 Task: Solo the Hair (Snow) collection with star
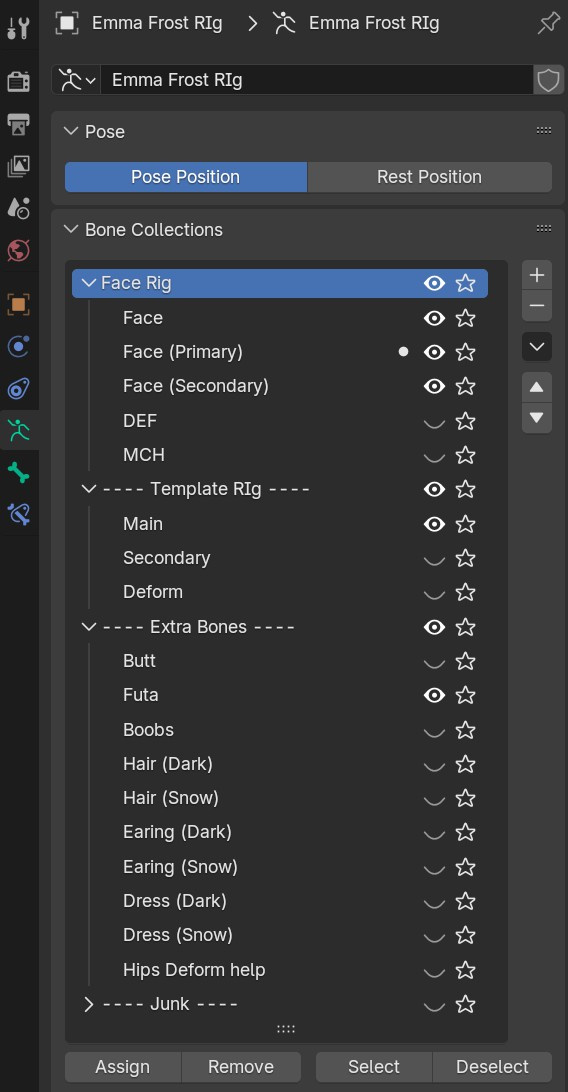pos(465,798)
